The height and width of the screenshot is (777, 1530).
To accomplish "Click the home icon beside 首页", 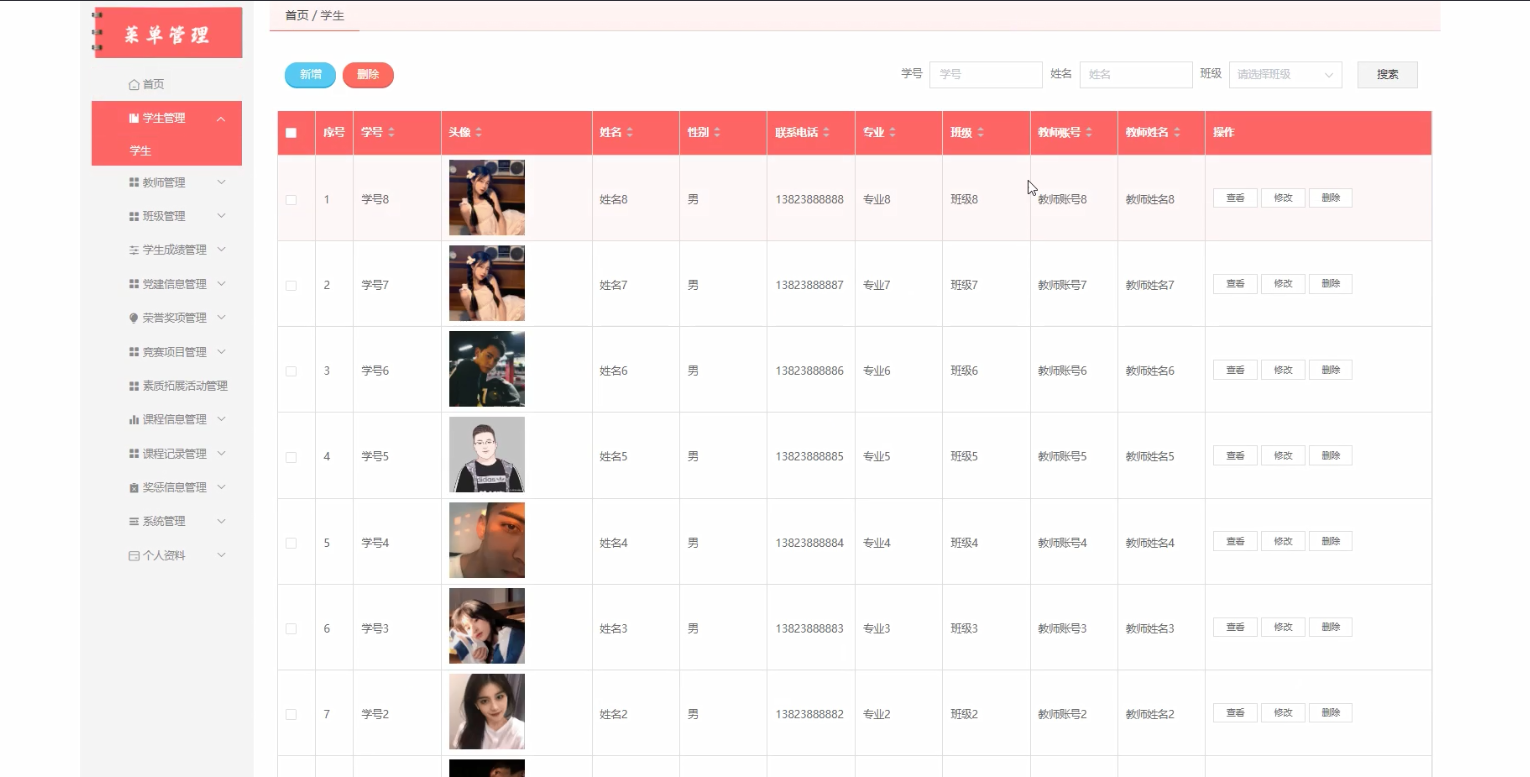I will (x=134, y=84).
